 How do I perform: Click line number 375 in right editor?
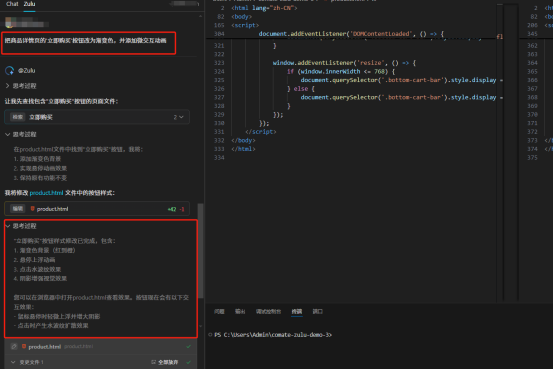point(532,158)
